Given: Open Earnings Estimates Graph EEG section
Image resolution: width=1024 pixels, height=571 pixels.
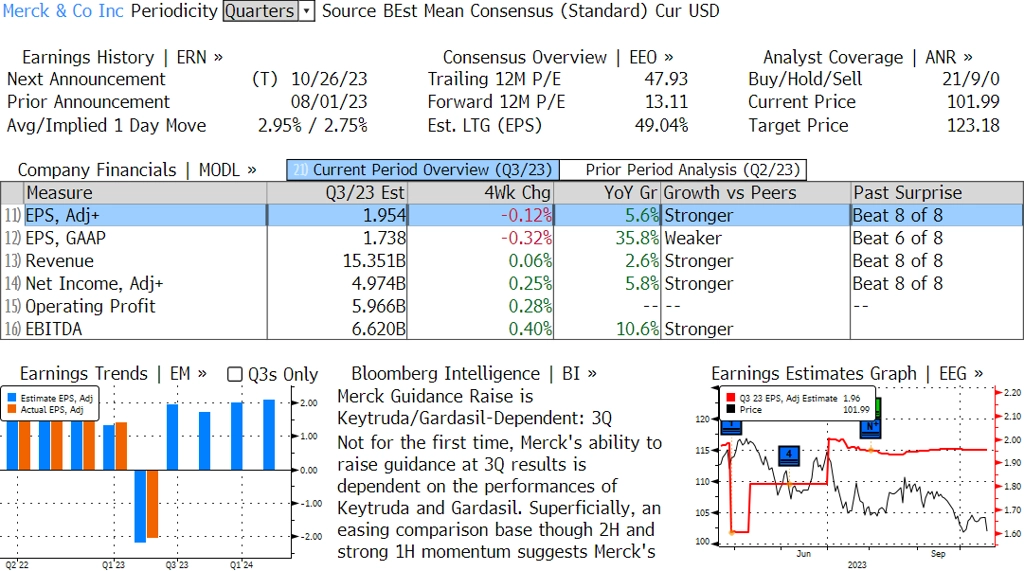Looking at the screenshot, I should [x=846, y=373].
